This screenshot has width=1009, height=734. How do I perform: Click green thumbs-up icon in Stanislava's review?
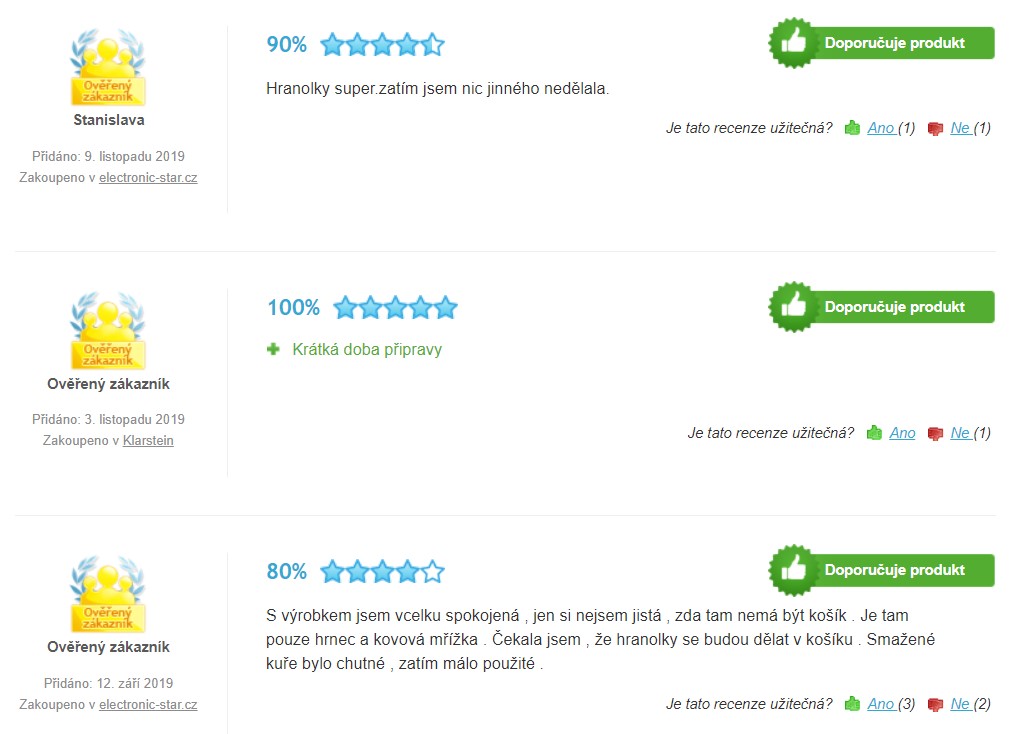pos(852,128)
